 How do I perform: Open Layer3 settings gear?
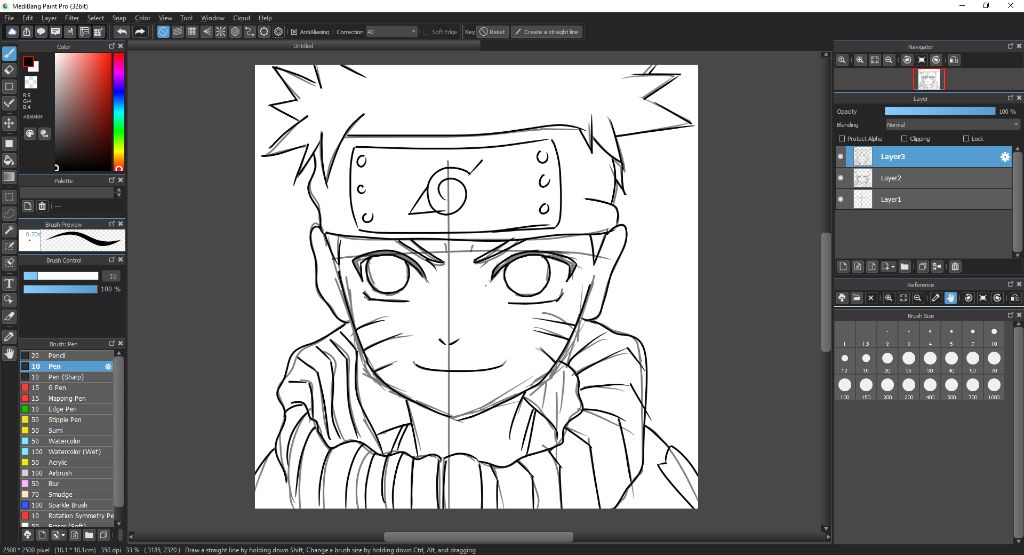coord(1004,157)
